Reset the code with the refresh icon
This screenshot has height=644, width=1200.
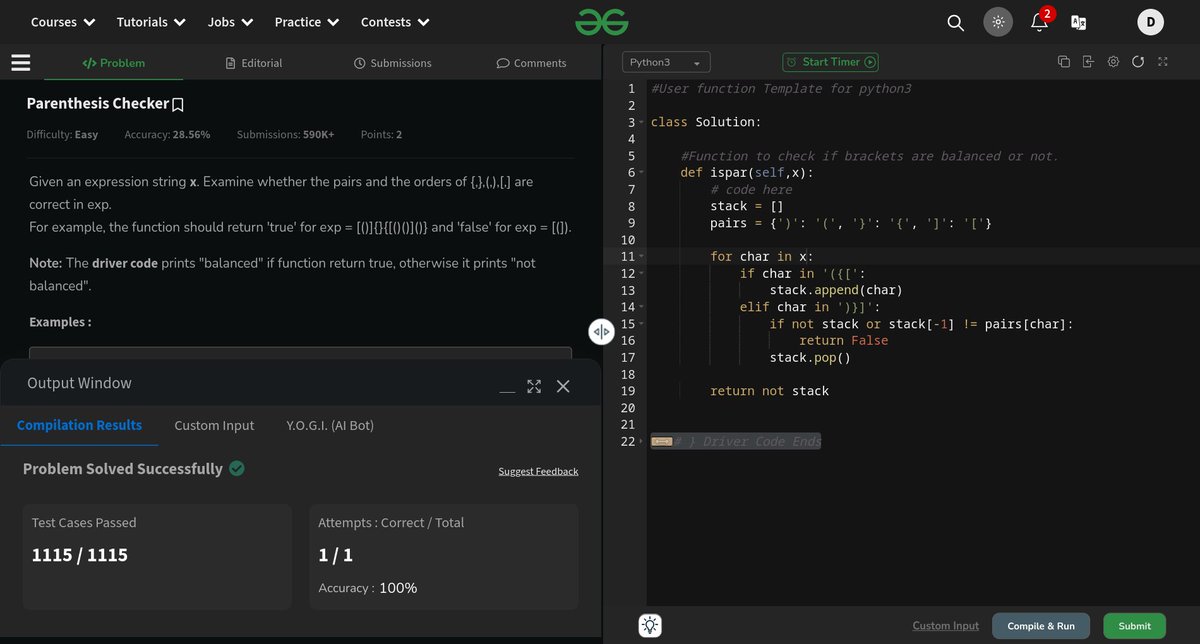click(1138, 62)
